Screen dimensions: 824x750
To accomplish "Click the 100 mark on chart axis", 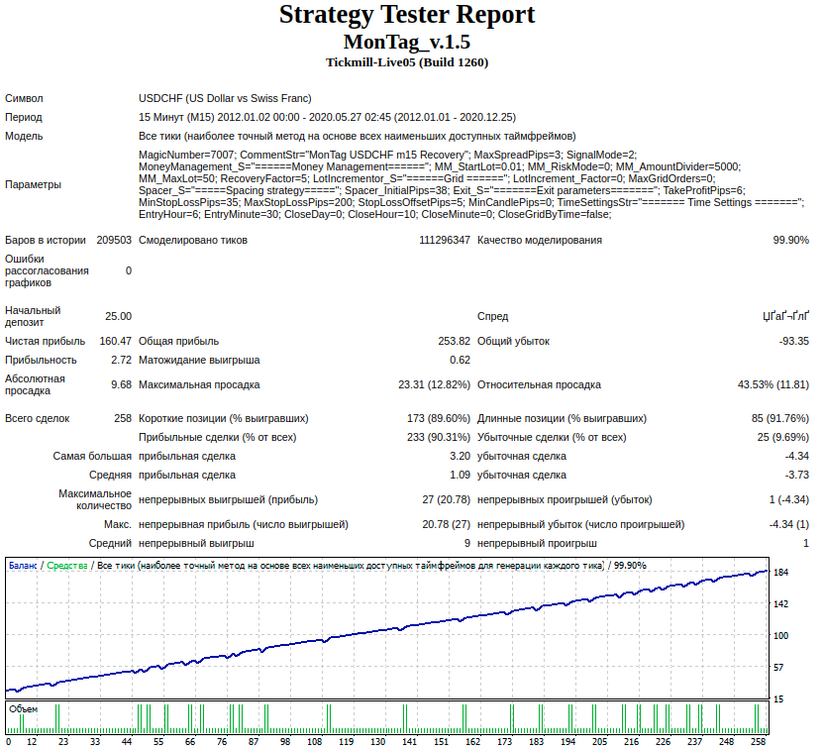I will coord(781,636).
